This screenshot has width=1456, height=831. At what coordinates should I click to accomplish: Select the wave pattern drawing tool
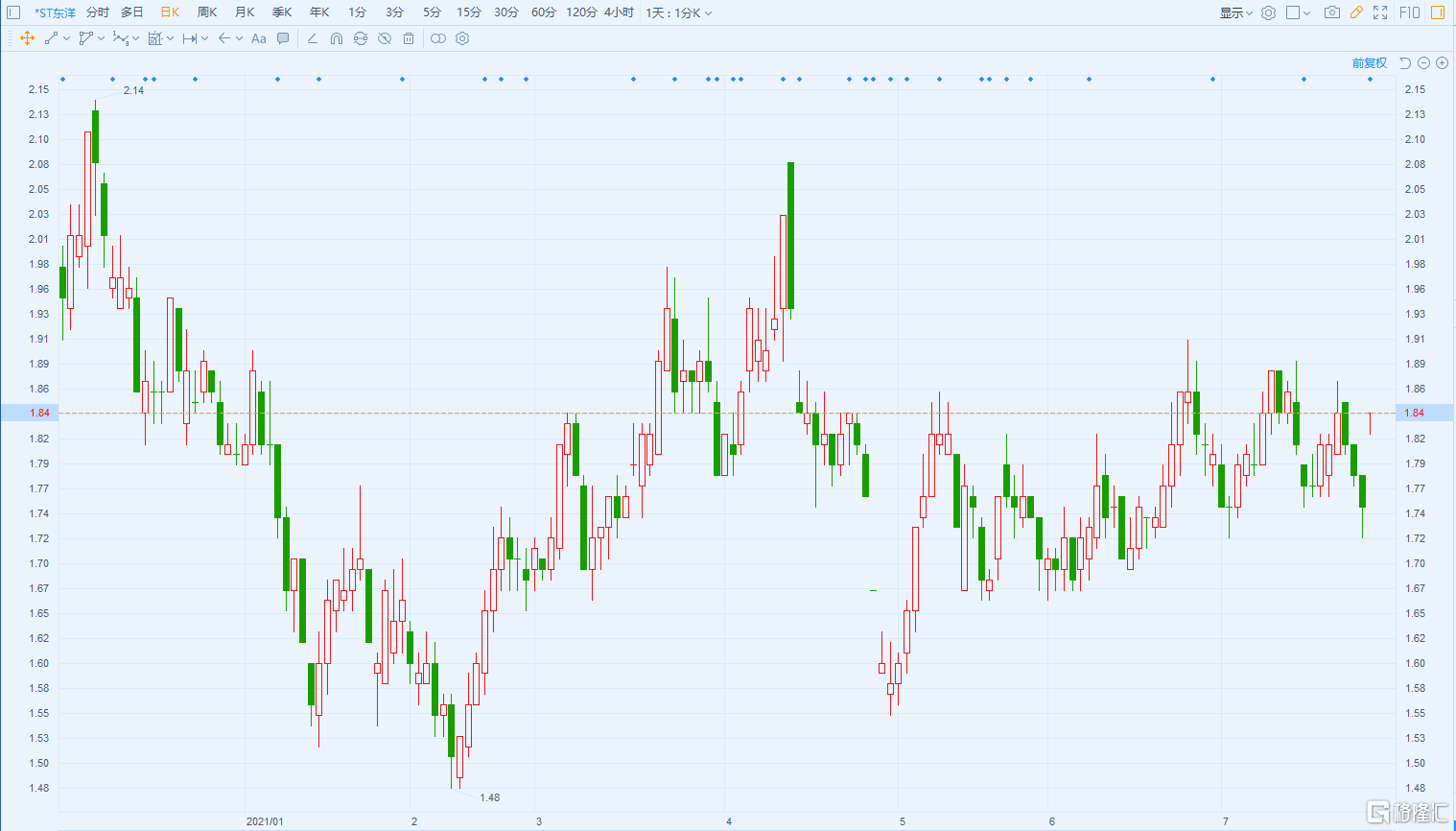coord(120,38)
